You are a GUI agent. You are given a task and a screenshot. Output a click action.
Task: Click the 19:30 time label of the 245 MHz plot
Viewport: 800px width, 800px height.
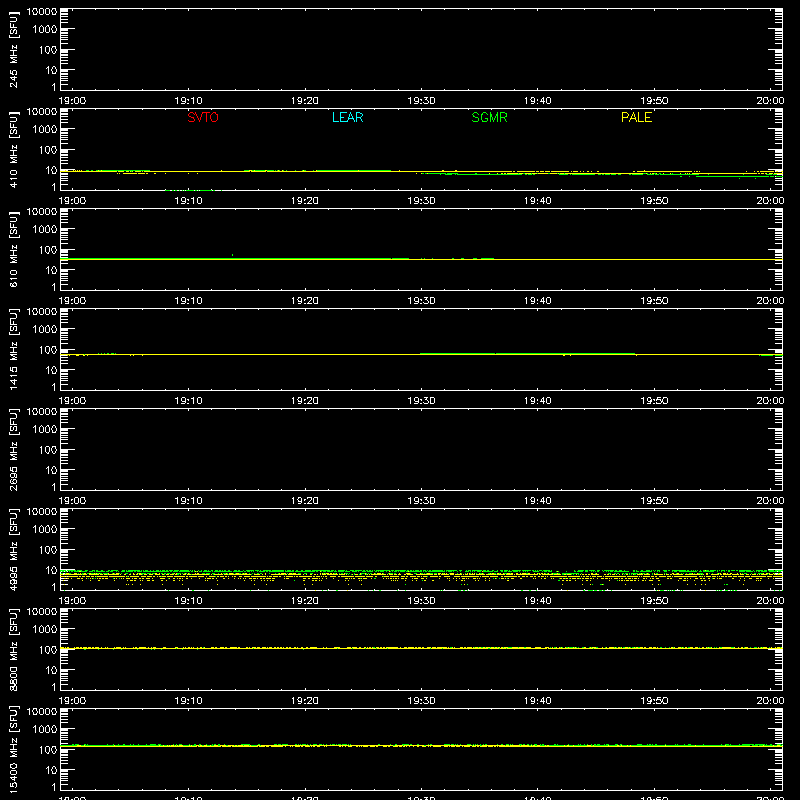pos(421,101)
